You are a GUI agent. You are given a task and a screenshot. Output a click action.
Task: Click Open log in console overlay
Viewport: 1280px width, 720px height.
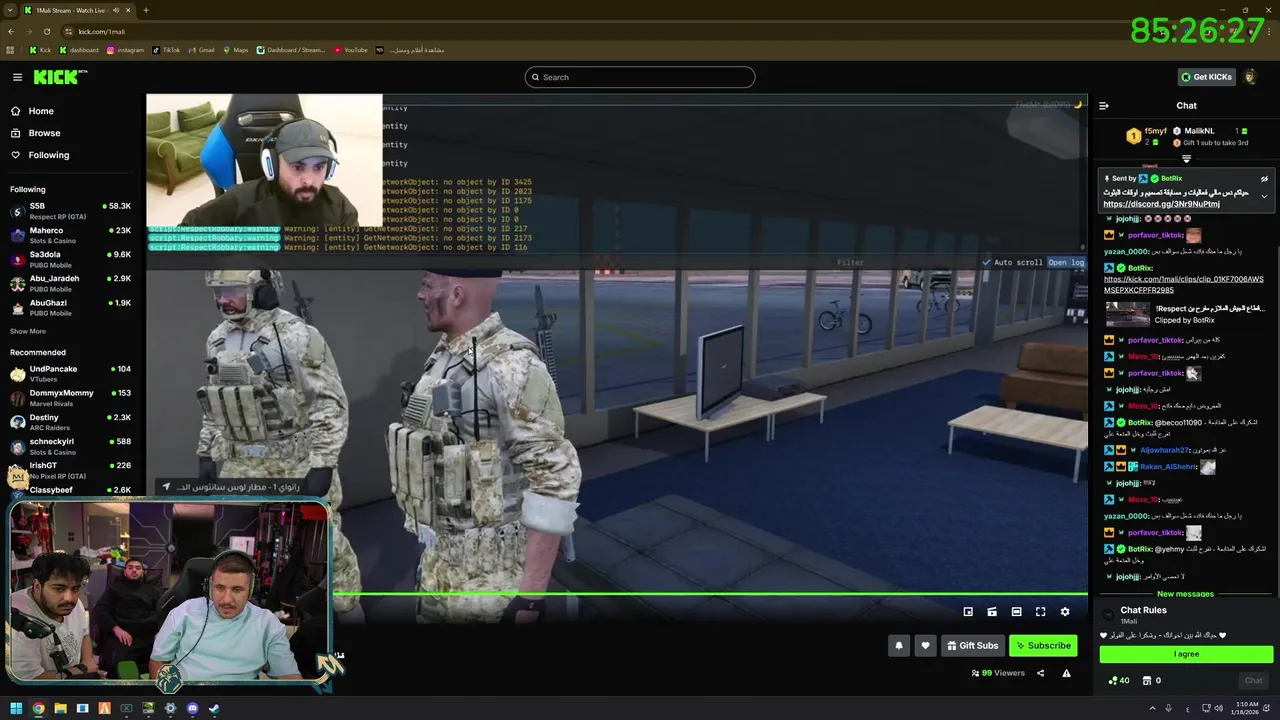[x=1066, y=262]
